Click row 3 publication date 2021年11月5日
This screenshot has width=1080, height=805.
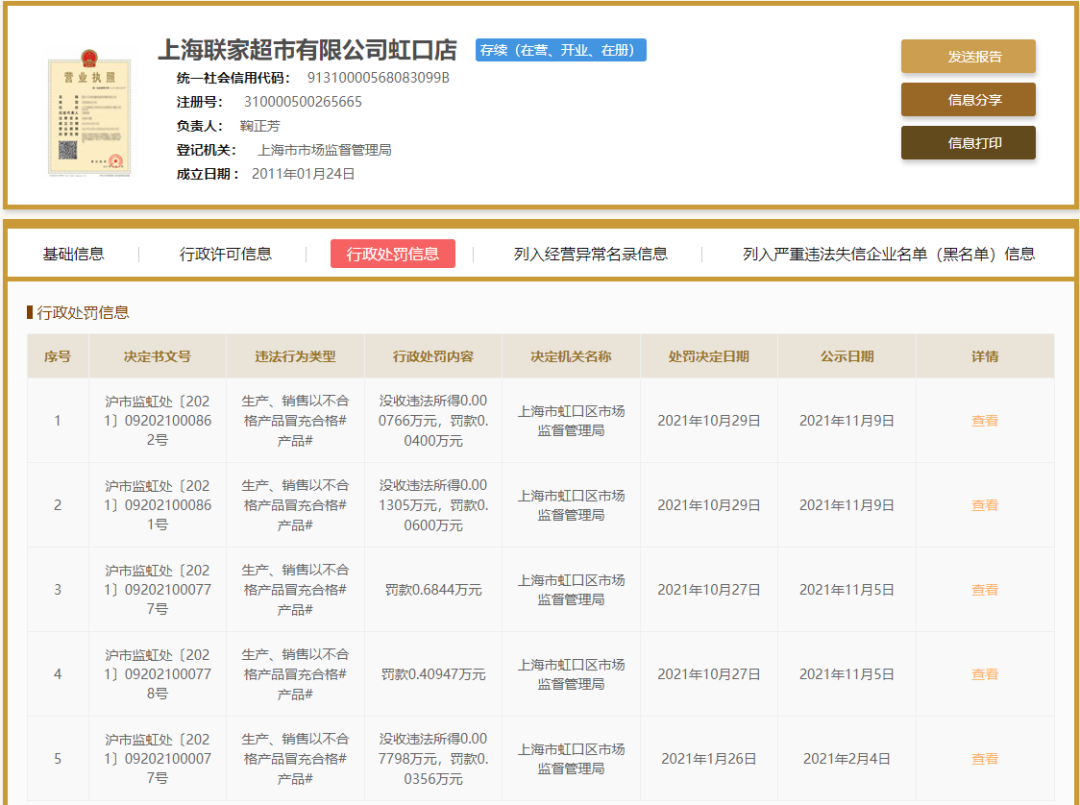tap(847, 590)
